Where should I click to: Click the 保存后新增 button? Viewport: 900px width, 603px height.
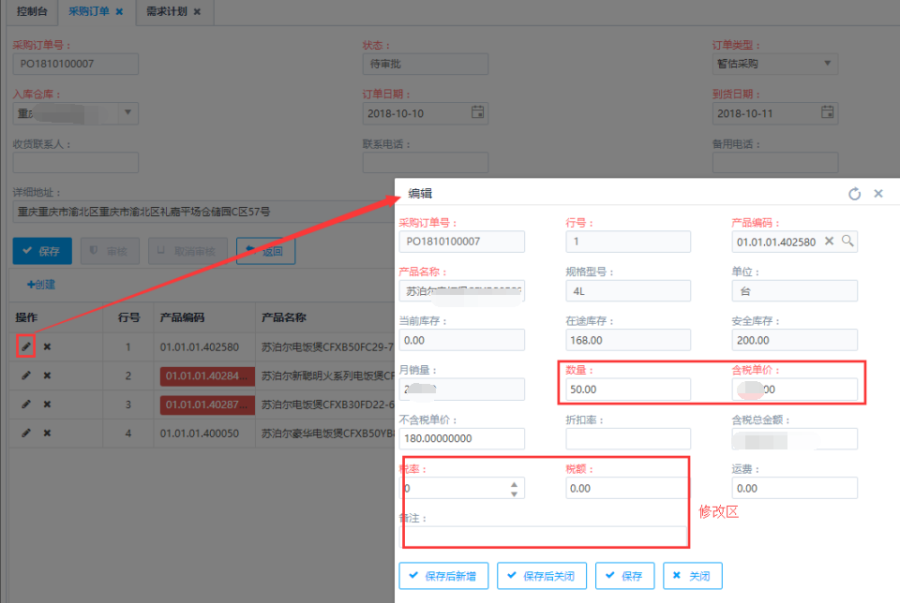coord(444,576)
